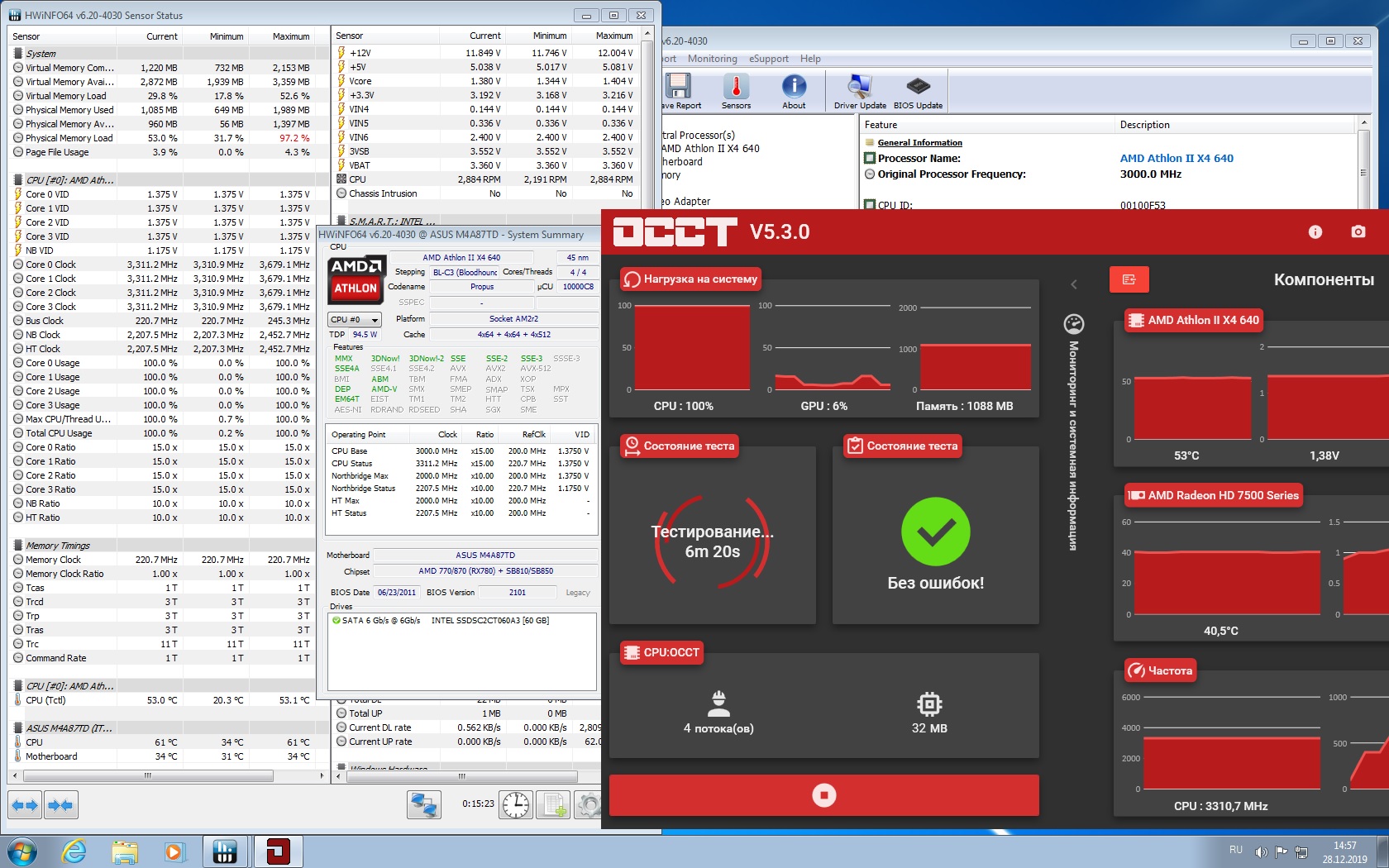Click the About toolbar icon in HWiNFO
1389x868 pixels.
(x=794, y=91)
